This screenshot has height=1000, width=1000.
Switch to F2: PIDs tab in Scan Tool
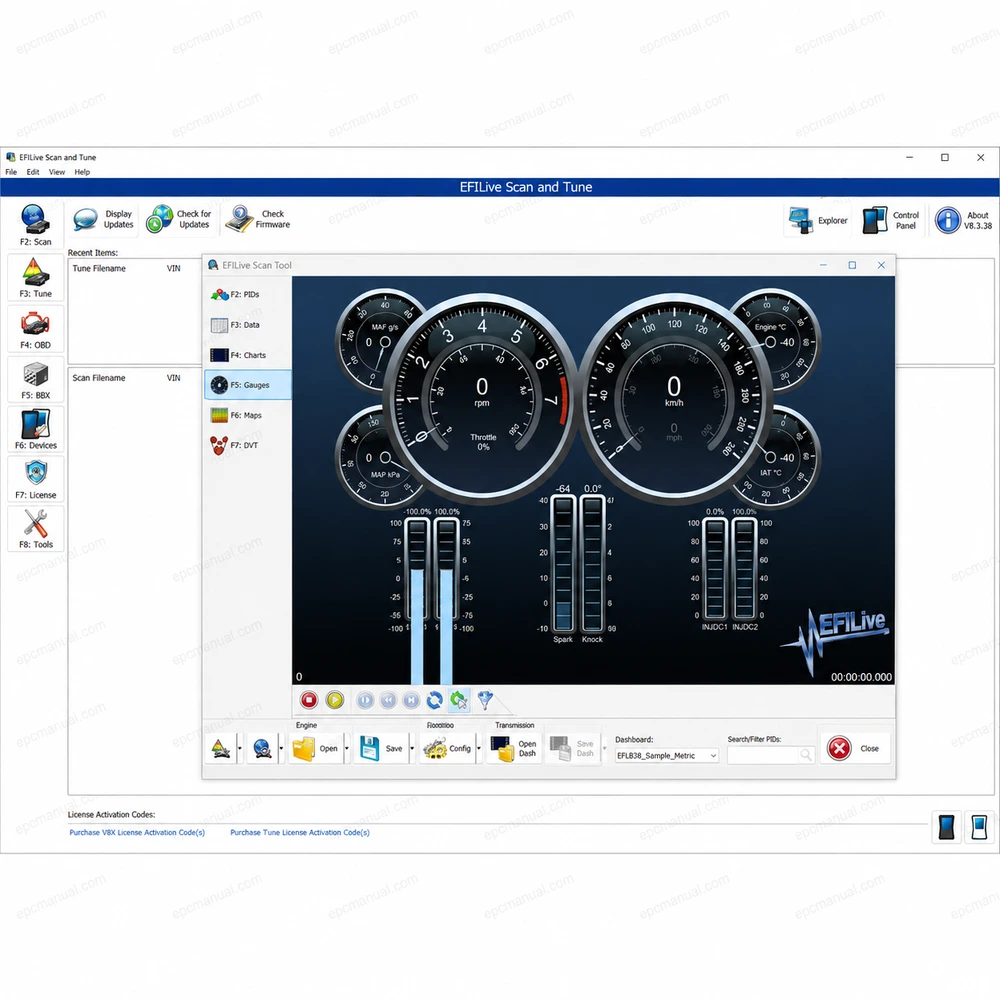[247, 295]
